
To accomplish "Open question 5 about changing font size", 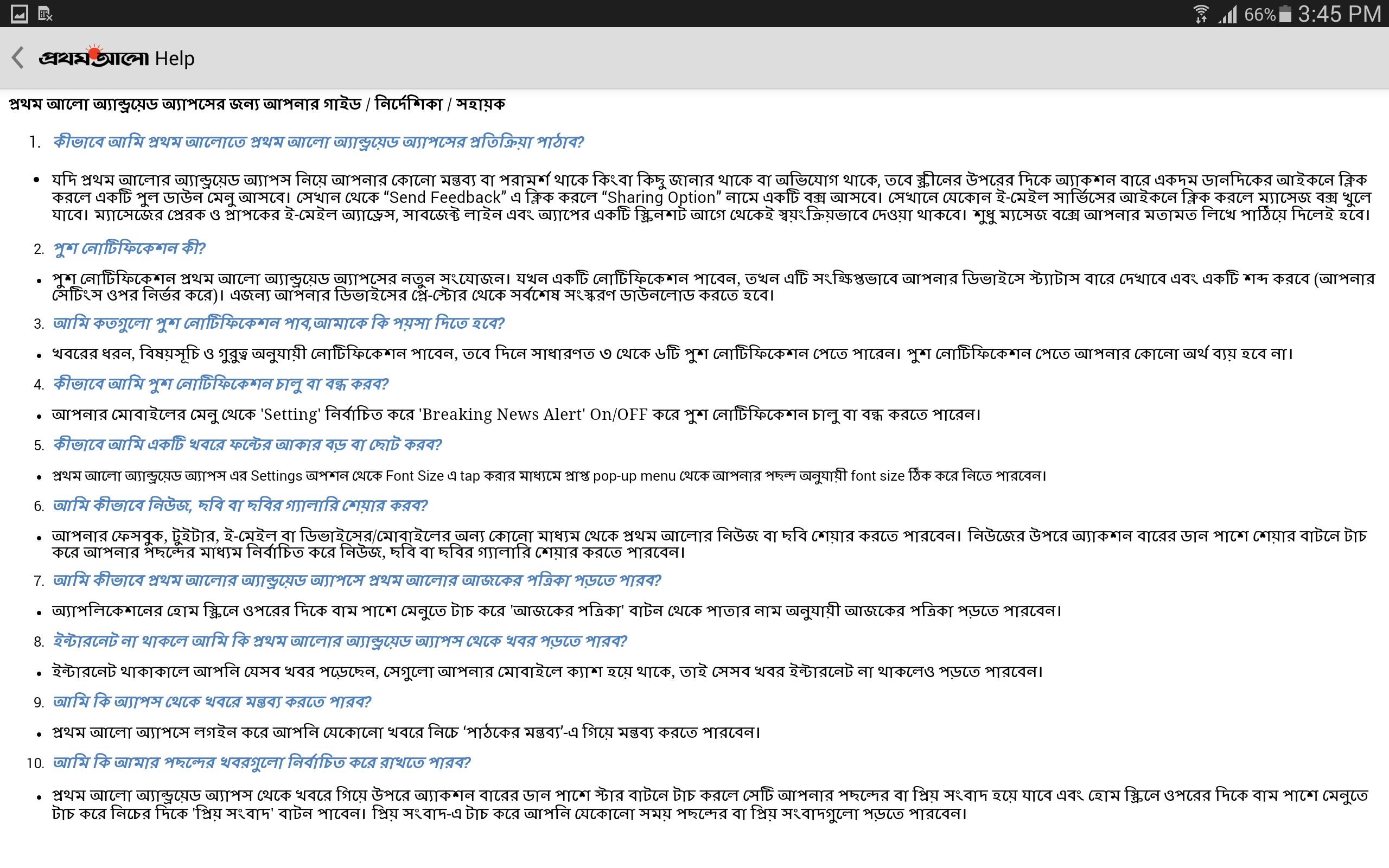I will 247,445.
